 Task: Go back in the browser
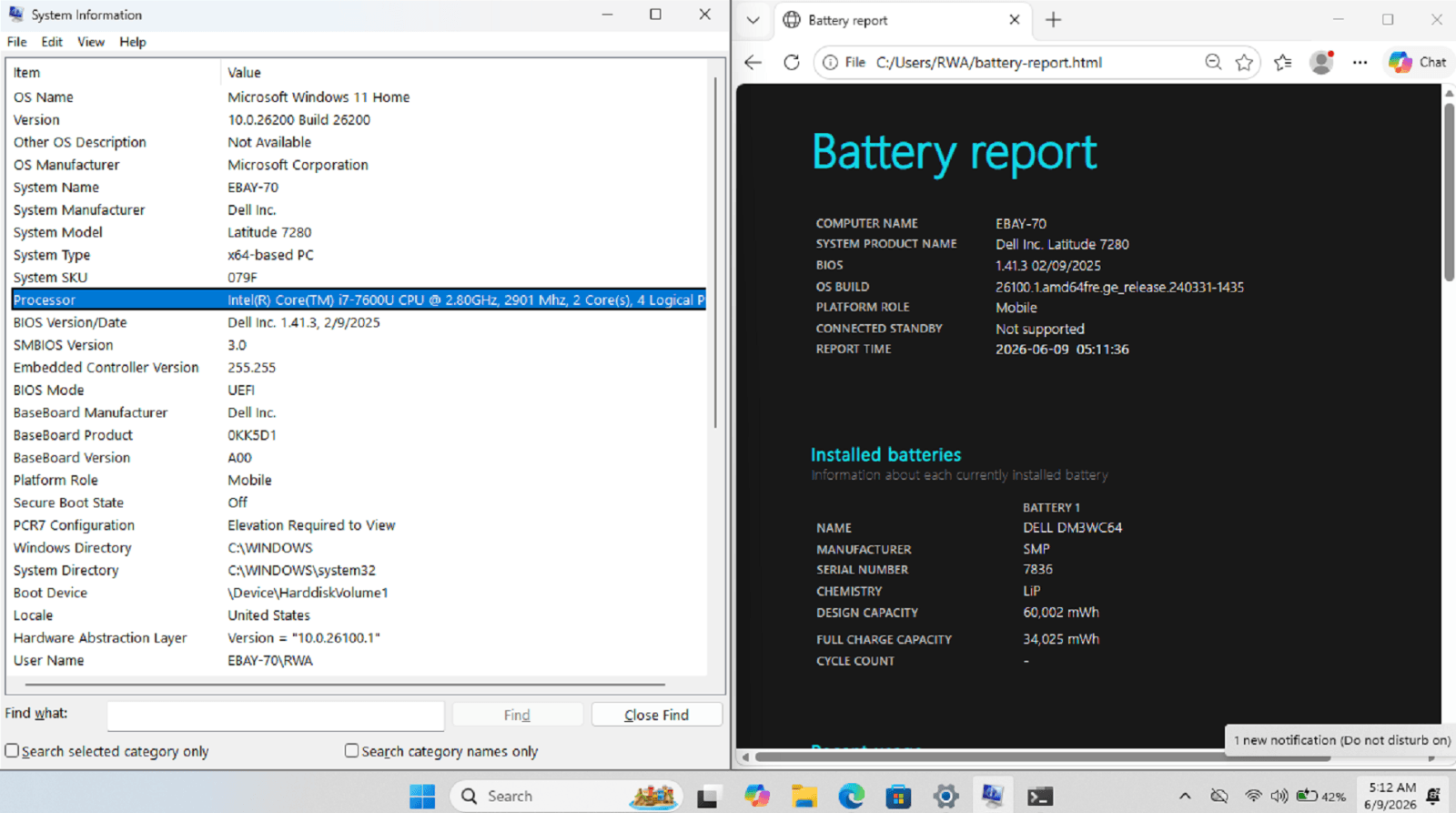pos(753,62)
